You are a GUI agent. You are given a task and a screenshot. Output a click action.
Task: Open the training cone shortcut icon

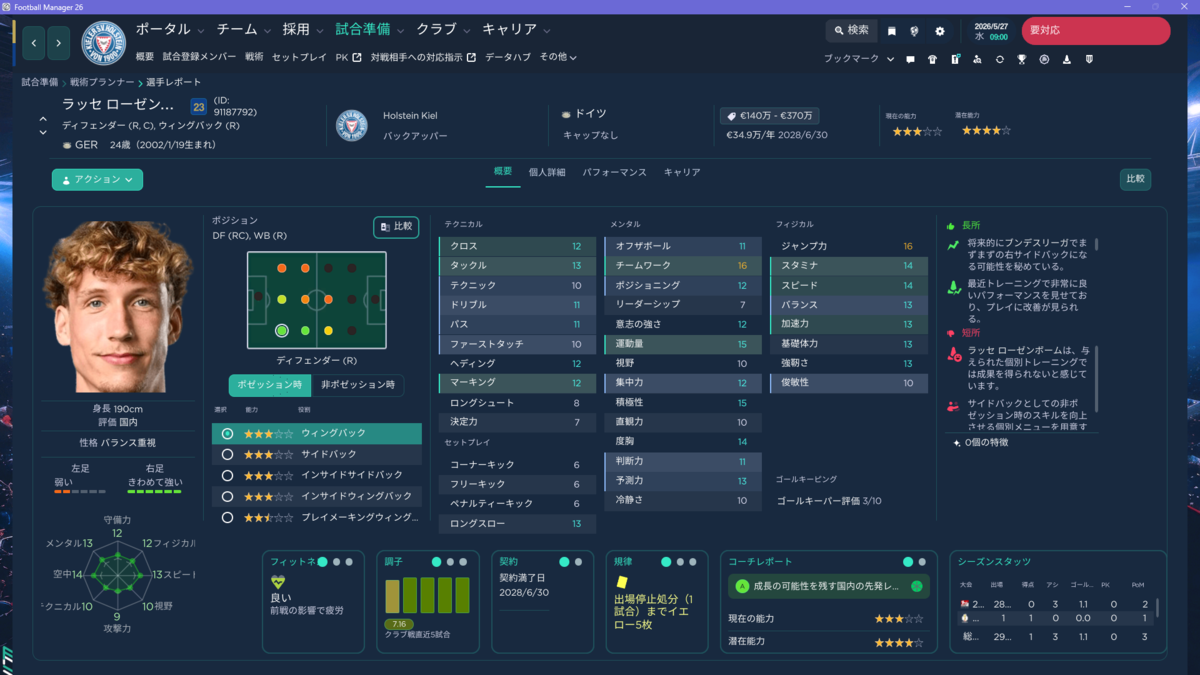tap(1067, 59)
